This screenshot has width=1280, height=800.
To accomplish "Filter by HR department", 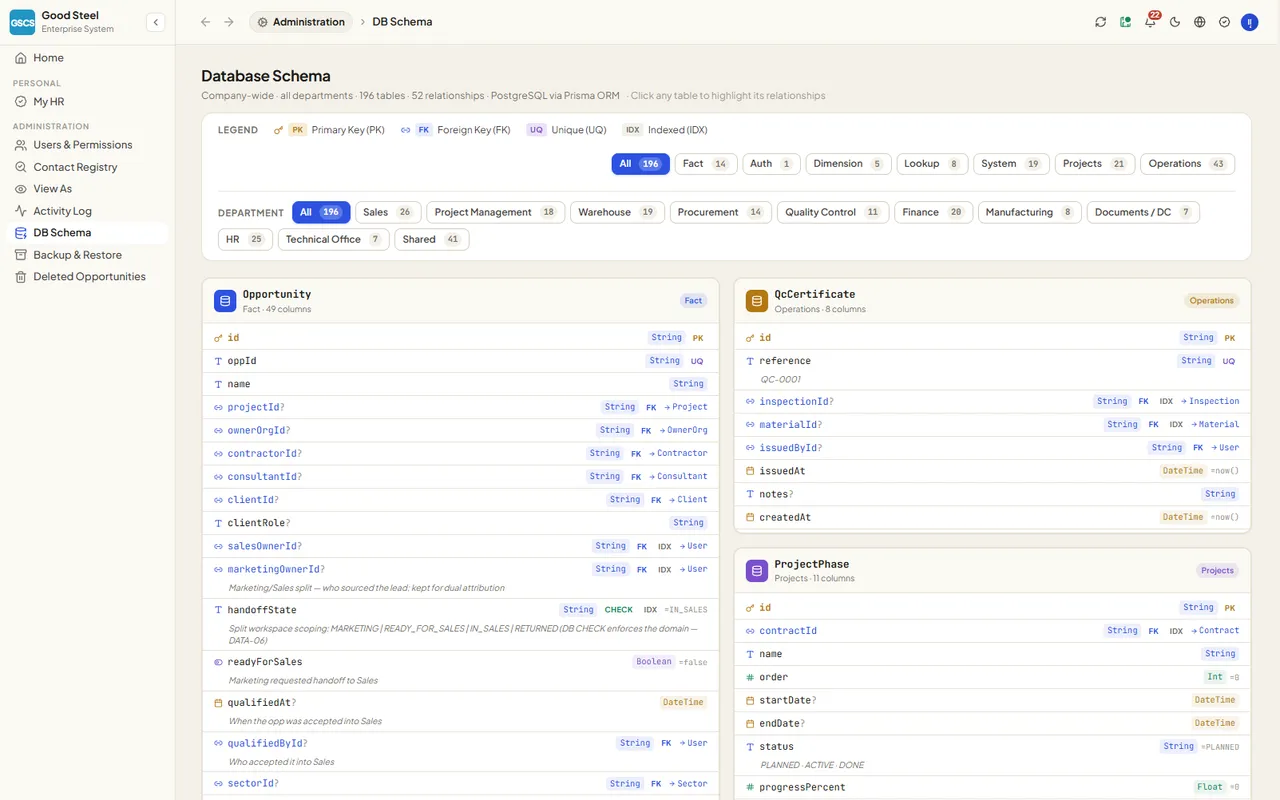I will coord(245,239).
